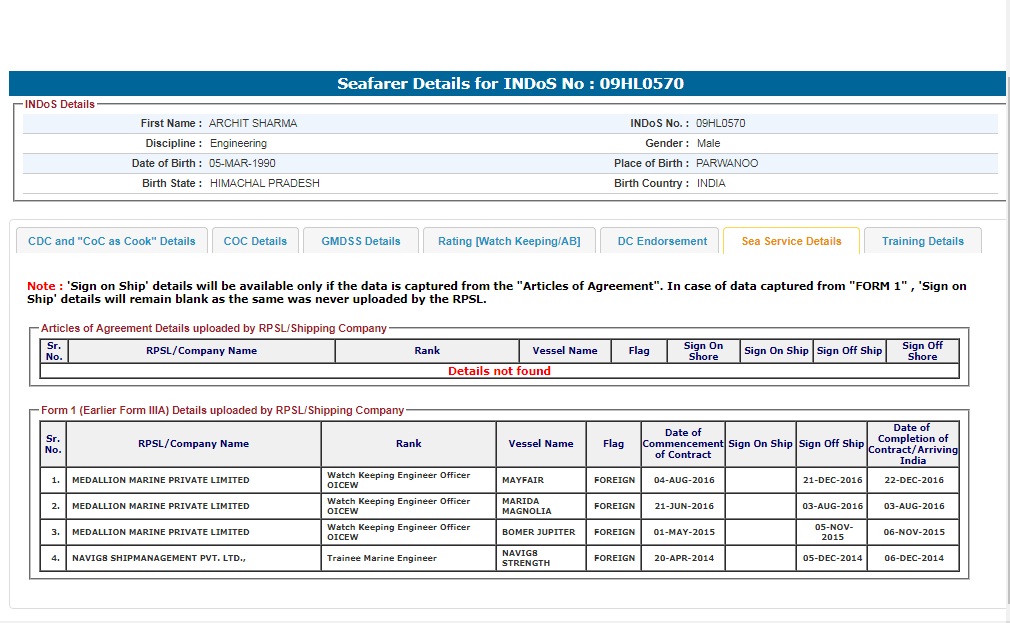Open the Training Details tab
The width and height of the screenshot is (1010, 623).
click(x=922, y=241)
